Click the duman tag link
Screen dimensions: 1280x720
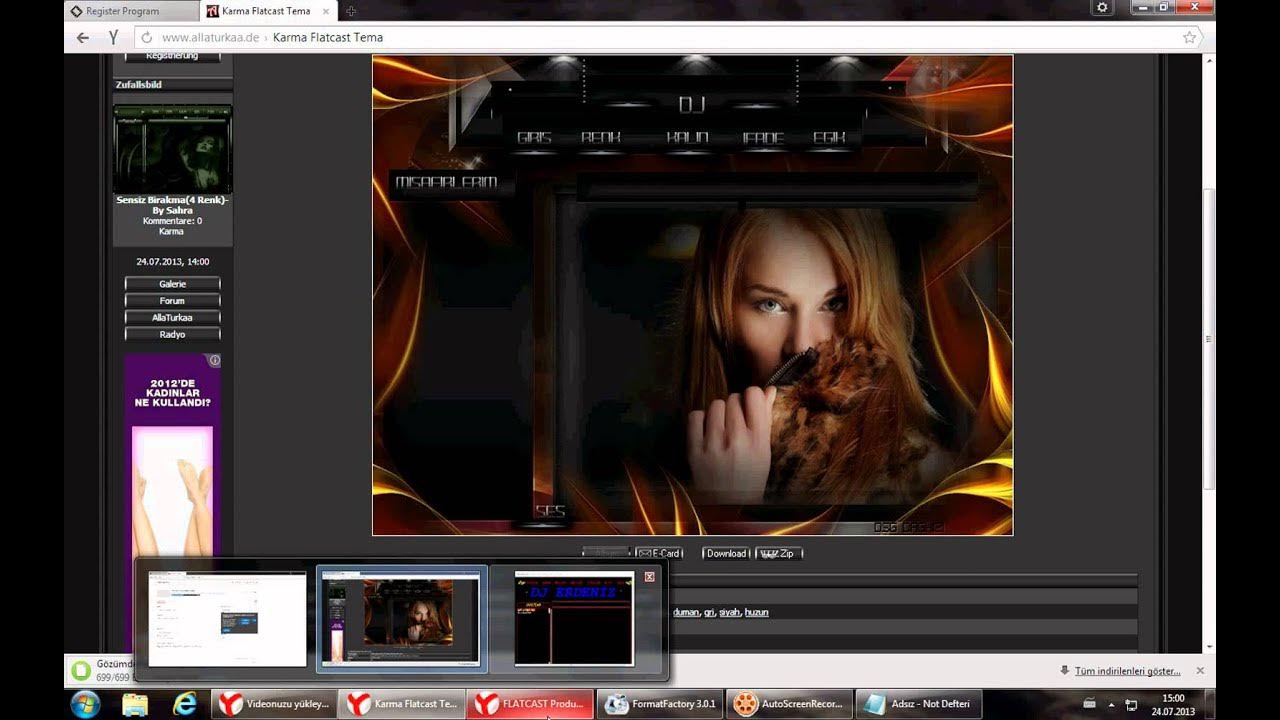click(686, 612)
